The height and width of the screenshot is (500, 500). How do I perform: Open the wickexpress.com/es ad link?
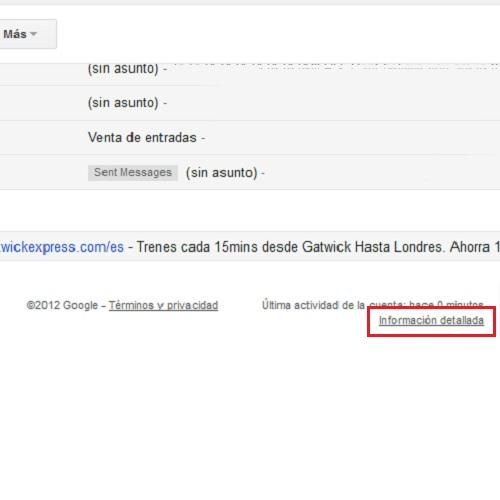(x=62, y=247)
